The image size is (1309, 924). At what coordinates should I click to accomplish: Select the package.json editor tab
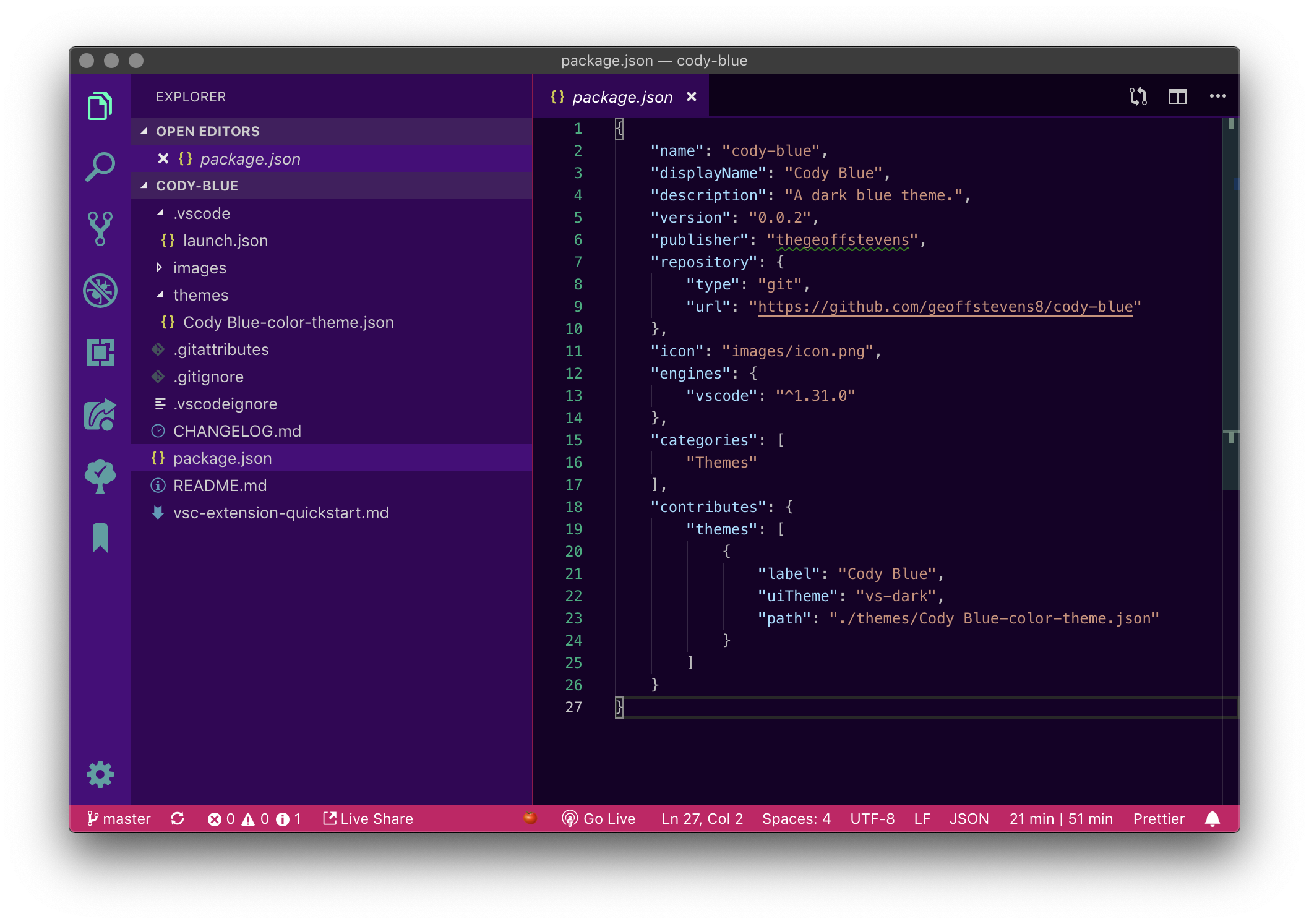(x=620, y=96)
